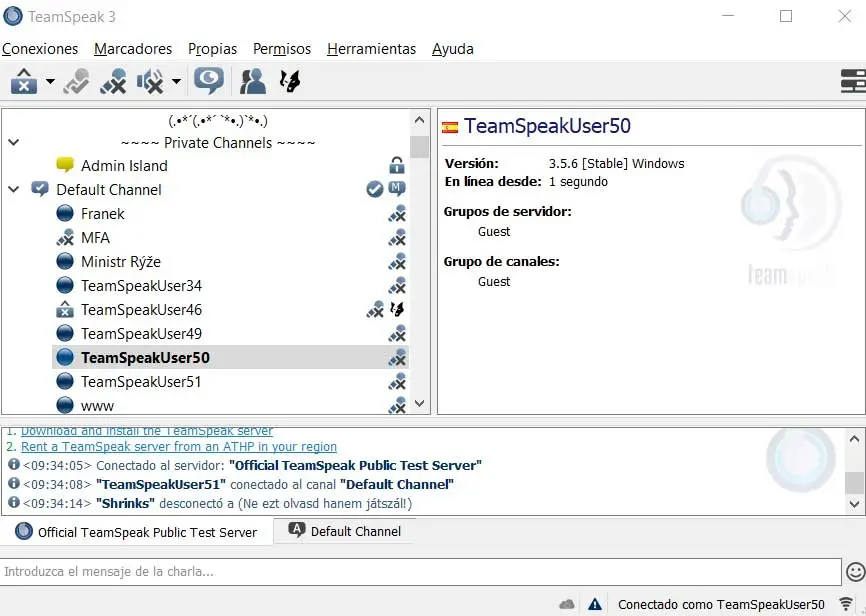The width and height of the screenshot is (866, 616).
Task: Select user TeamSpeakUser49
Action: [x=141, y=334]
